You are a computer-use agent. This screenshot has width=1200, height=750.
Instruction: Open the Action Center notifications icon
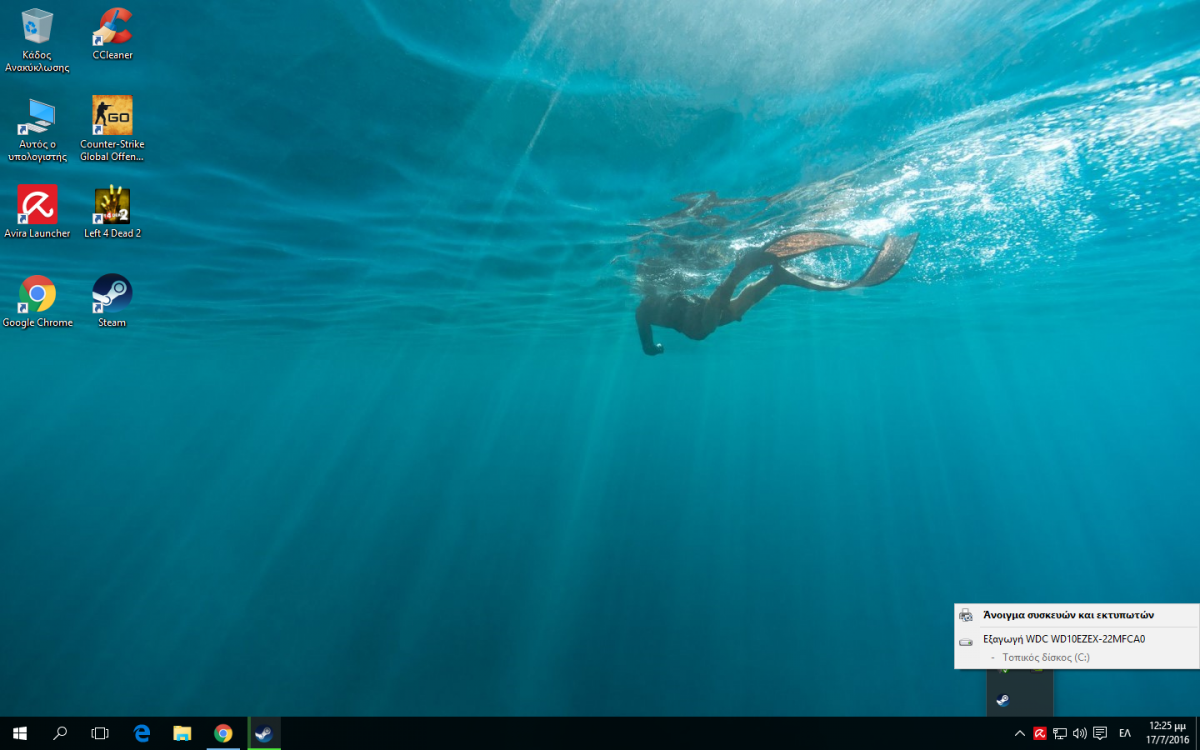1100,733
